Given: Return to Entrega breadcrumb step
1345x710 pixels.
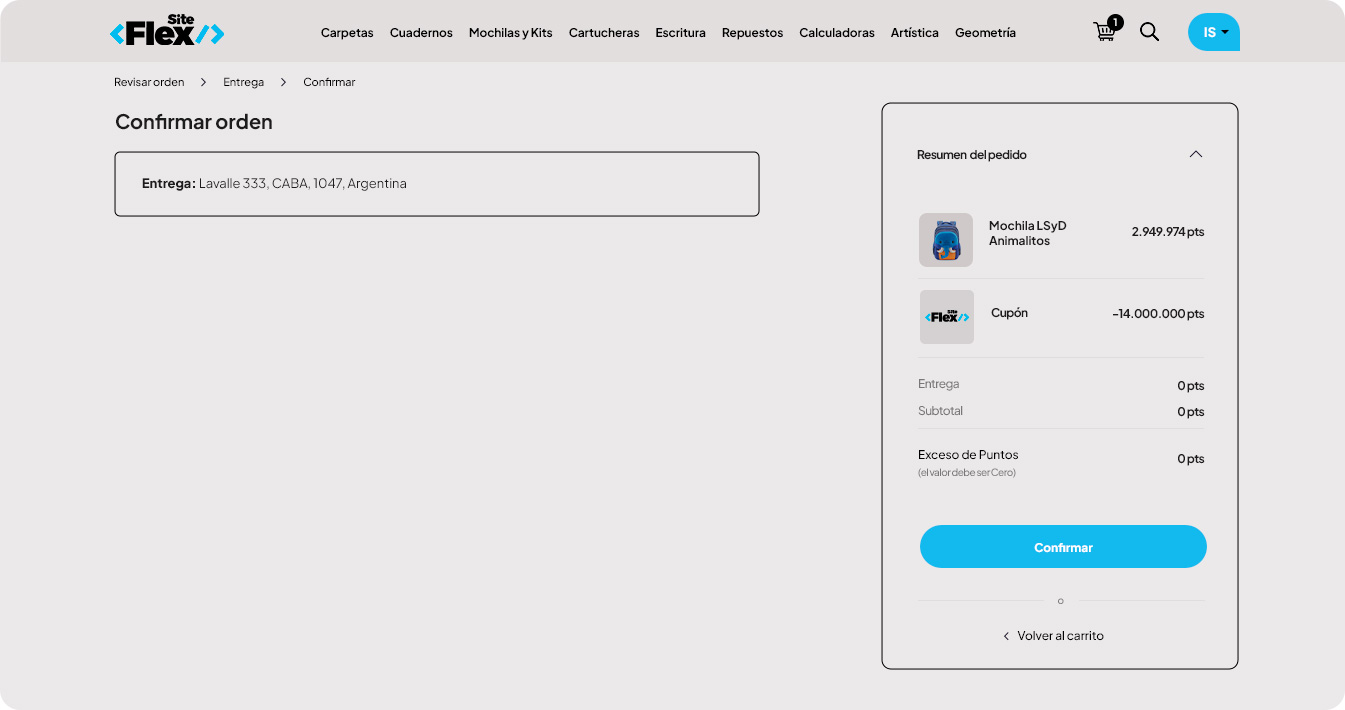Looking at the screenshot, I should point(243,82).
